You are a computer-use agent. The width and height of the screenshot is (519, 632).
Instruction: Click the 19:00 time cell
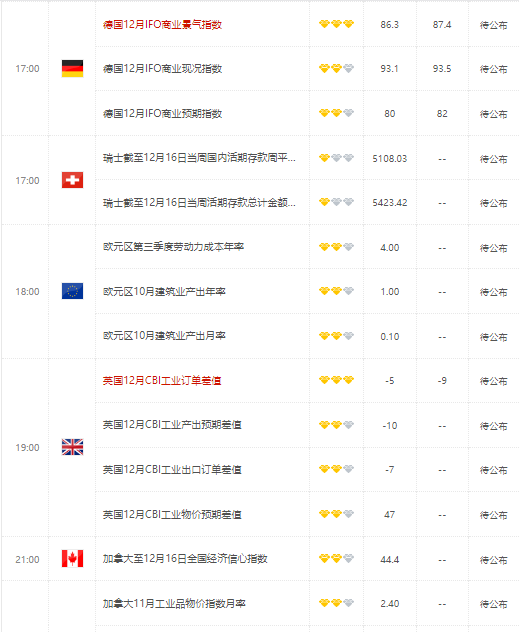coord(27,447)
